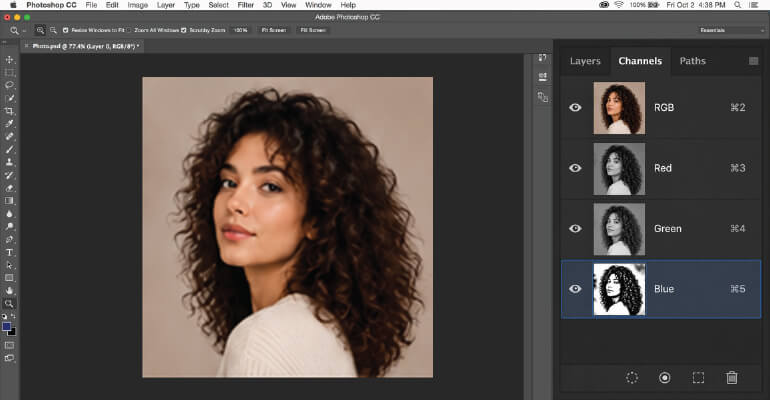The image size is (770, 400).
Task: Select the RGB channel thumbnail
Action: point(619,108)
